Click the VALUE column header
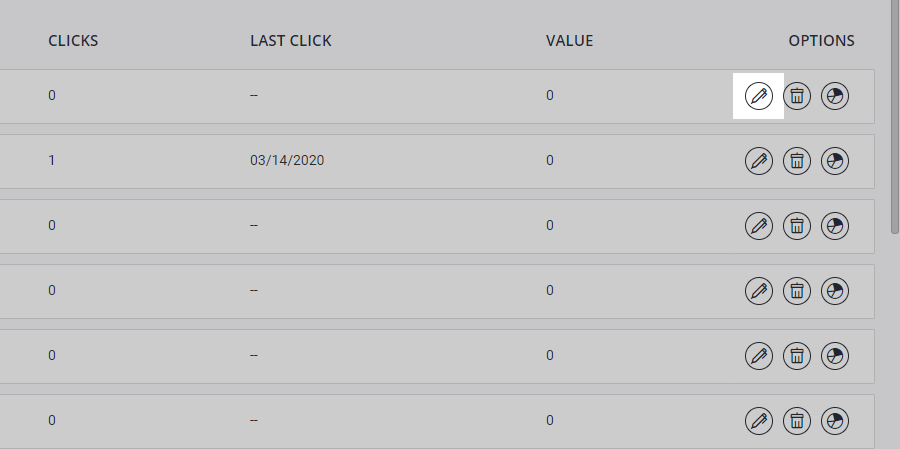This screenshot has width=900, height=449. tap(569, 41)
